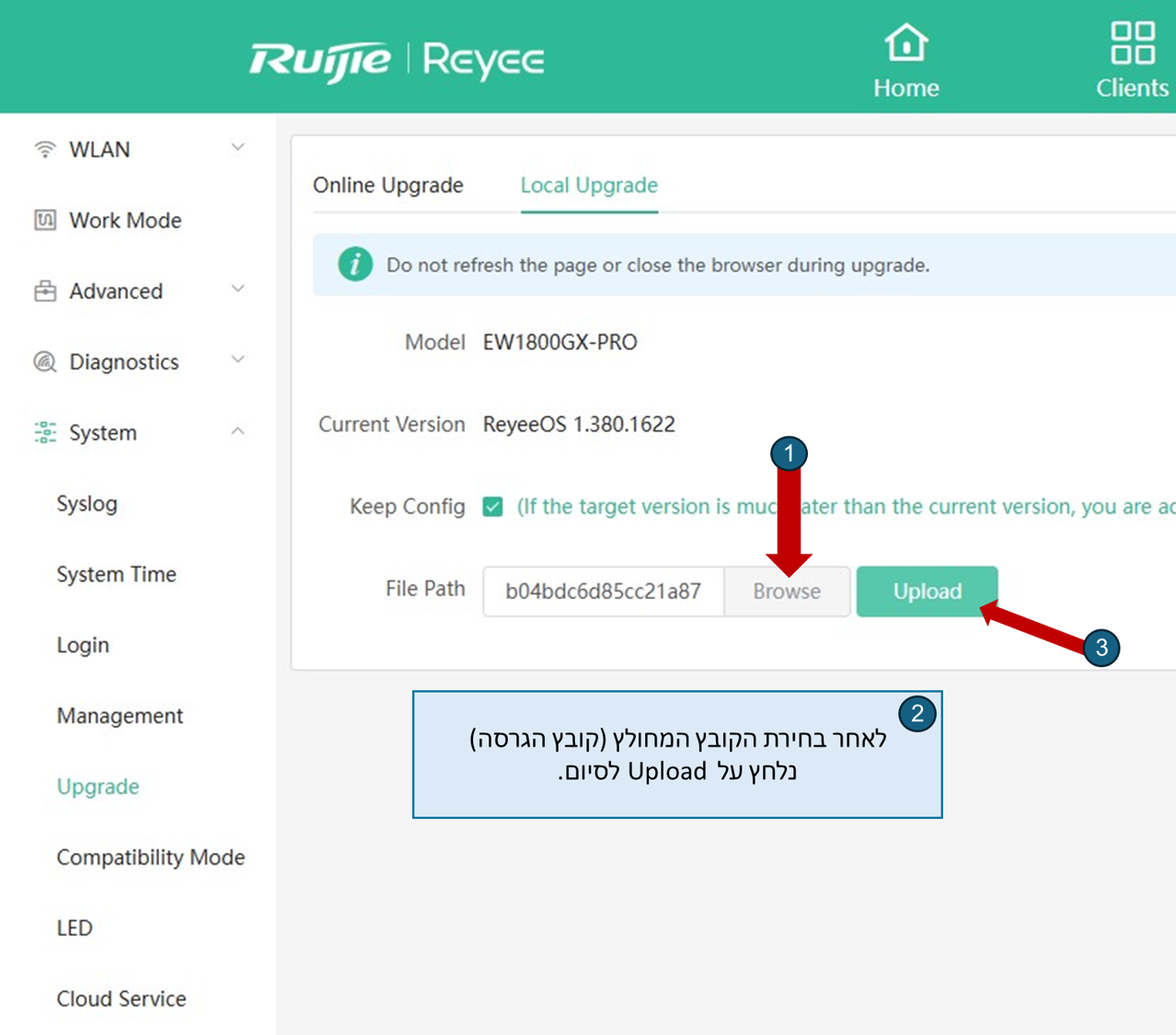This screenshot has width=1176, height=1035.
Task: Click the Work Mode sidebar icon
Action: (x=45, y=220)
